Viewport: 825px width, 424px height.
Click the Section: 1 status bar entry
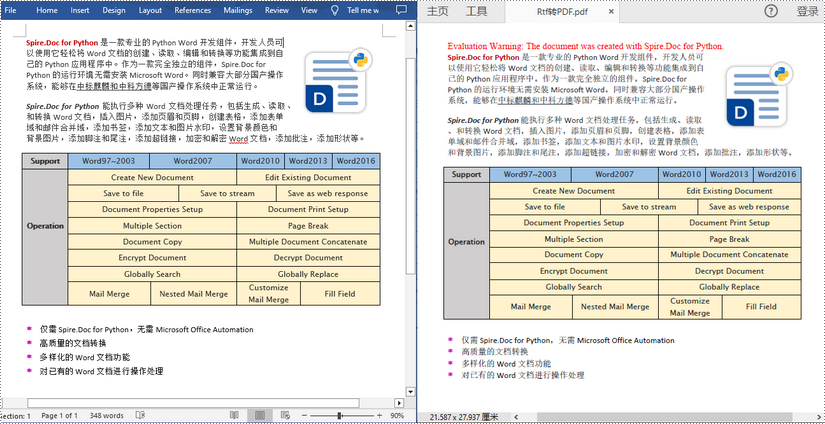(x=16, y=415)
